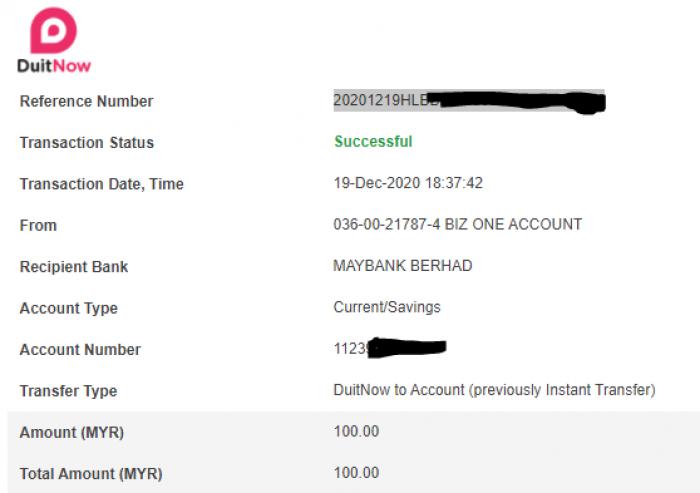
Task: Click the Account Number label
Action: point(80,350)
